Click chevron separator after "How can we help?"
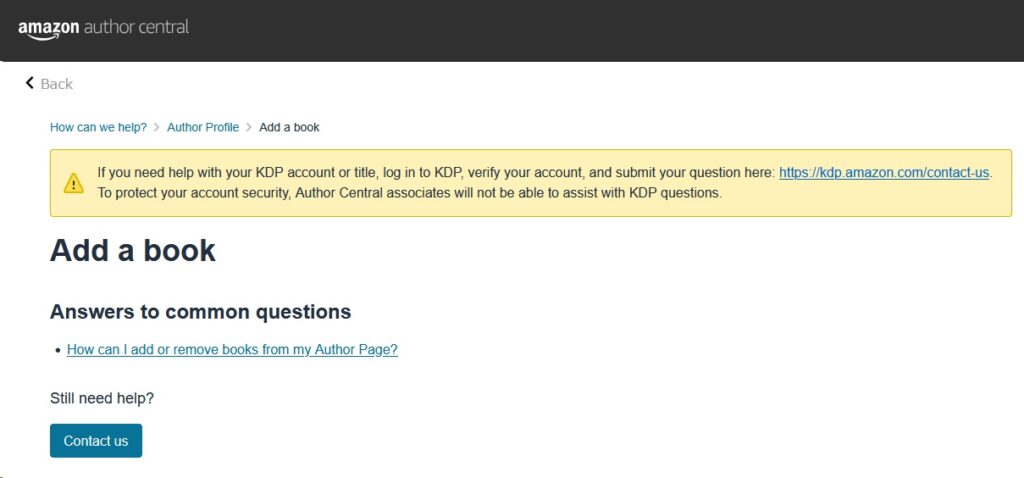Image resolution: width=1024 pixels, height=478 pixels. point(157,127)
